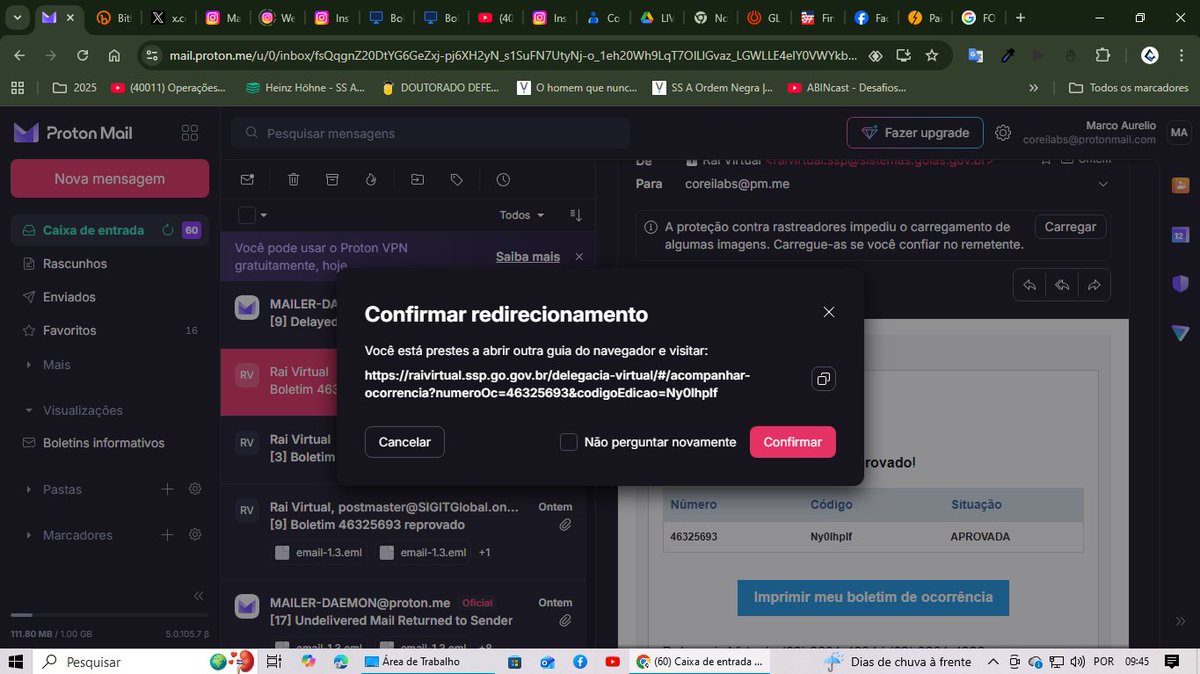Expand recipient details chevron
Image resolution: width=1200 pixels, height=674 pixels.
click(x=1103, y=184)
